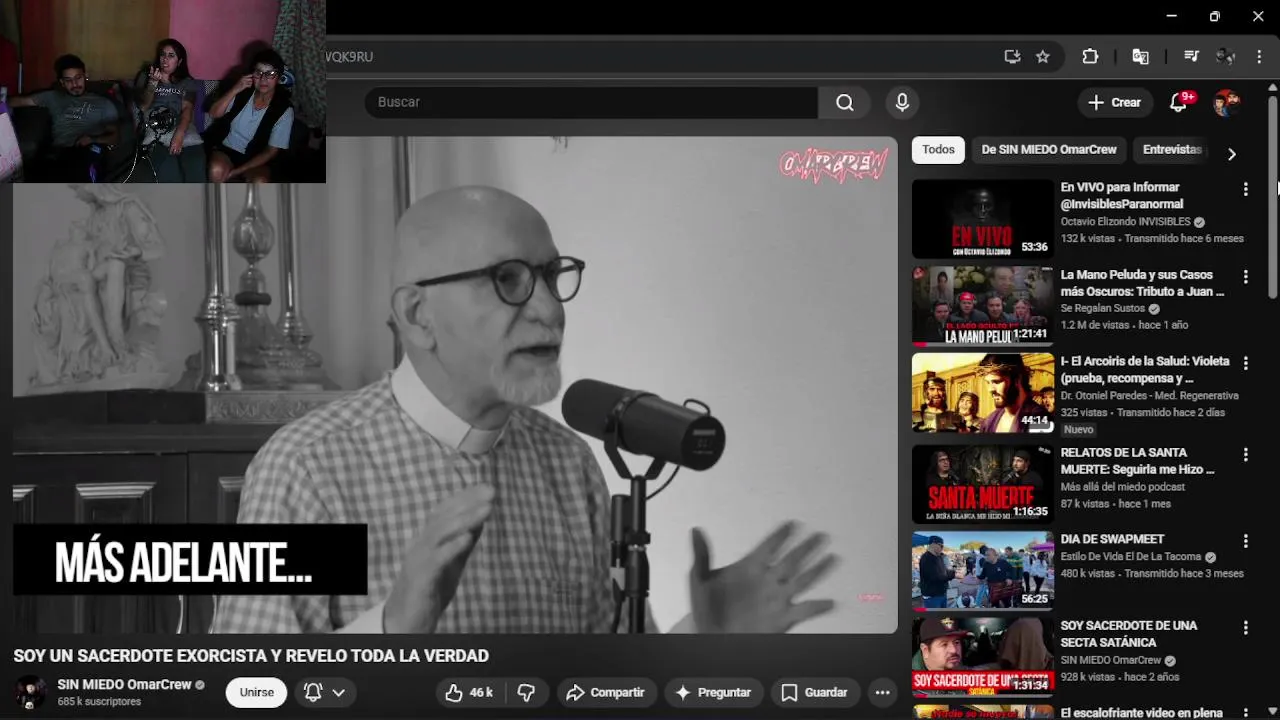Open title RELATOS DE LA SANTA MUERTE

click(x=1137, y=461)
